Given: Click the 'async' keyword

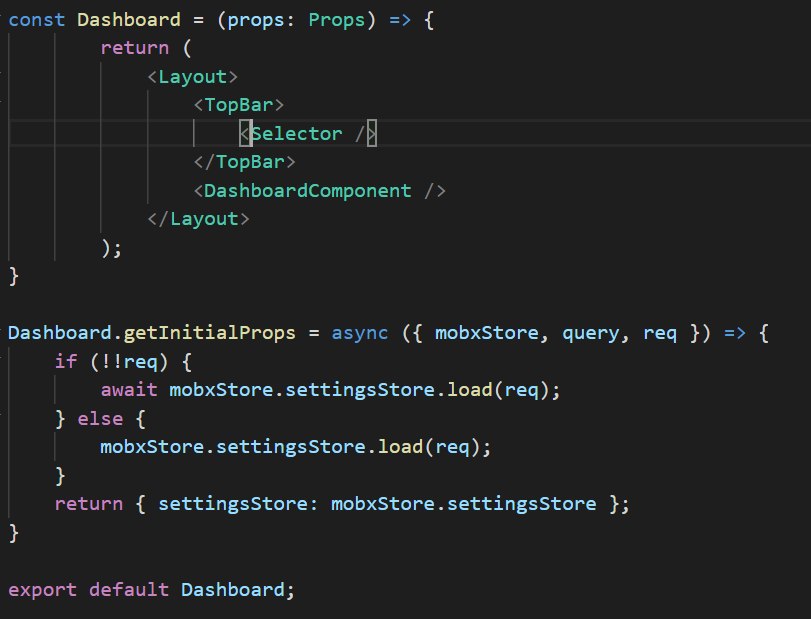Looking at the screenshot, I should point(359,333).
